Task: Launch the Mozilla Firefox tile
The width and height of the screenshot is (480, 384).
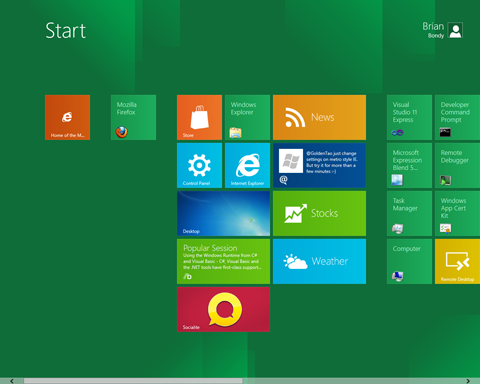Action: click(x=133, y=117)
